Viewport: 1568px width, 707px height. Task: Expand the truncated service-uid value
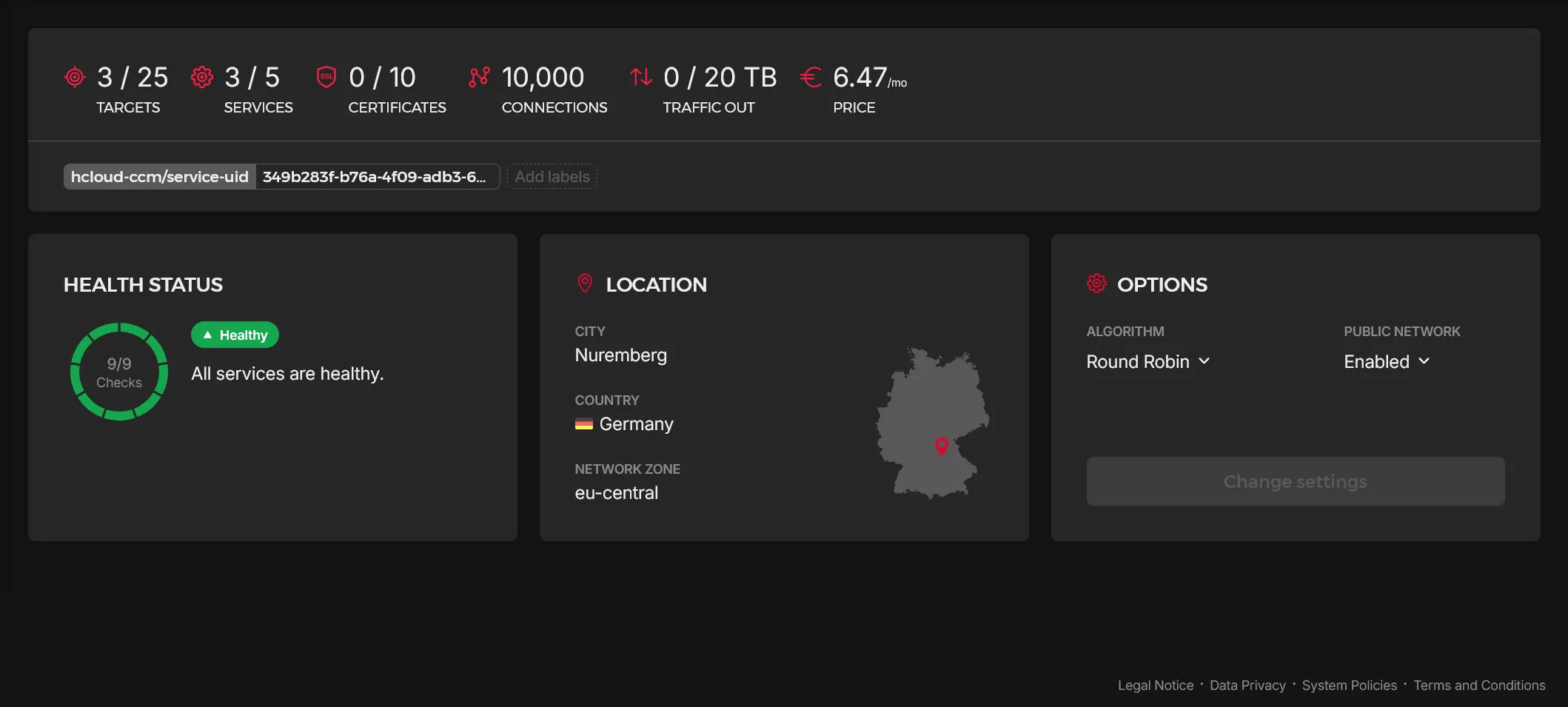click(x=378, y=176)
